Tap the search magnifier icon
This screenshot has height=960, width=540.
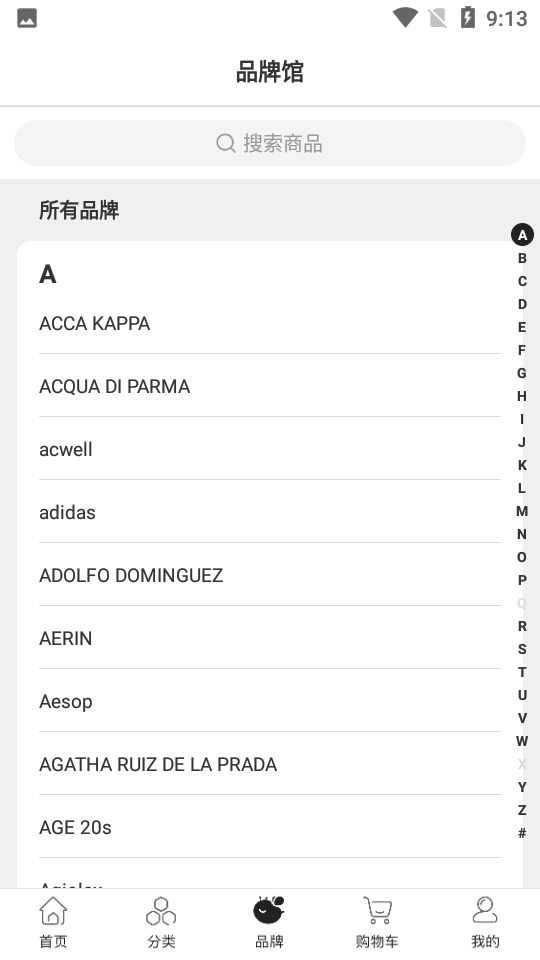(x=225, y=143)
